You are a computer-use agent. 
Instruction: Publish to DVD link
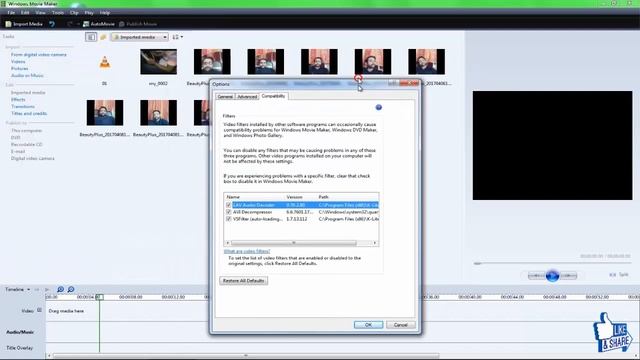(x=16, y=138)
